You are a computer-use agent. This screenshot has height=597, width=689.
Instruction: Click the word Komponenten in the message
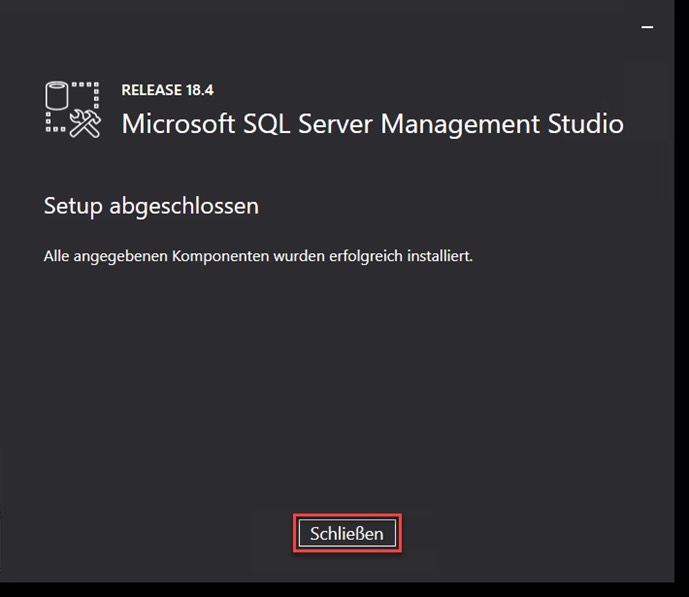220,257
